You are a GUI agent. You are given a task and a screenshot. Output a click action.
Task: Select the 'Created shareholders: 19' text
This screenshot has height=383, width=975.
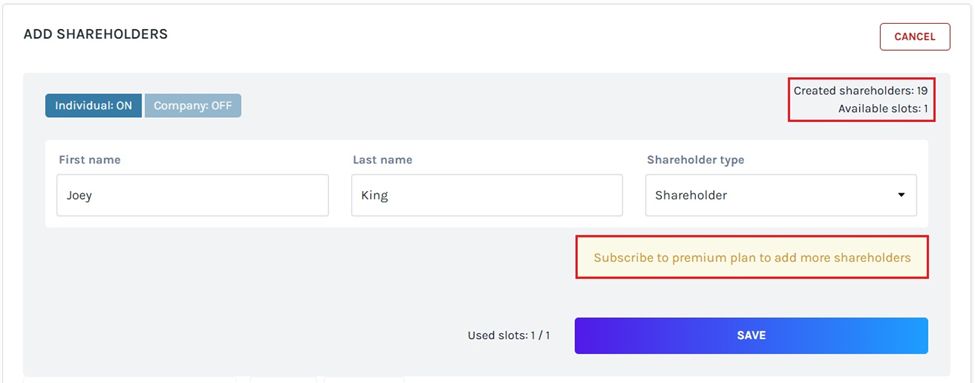(x=861, y=91)
